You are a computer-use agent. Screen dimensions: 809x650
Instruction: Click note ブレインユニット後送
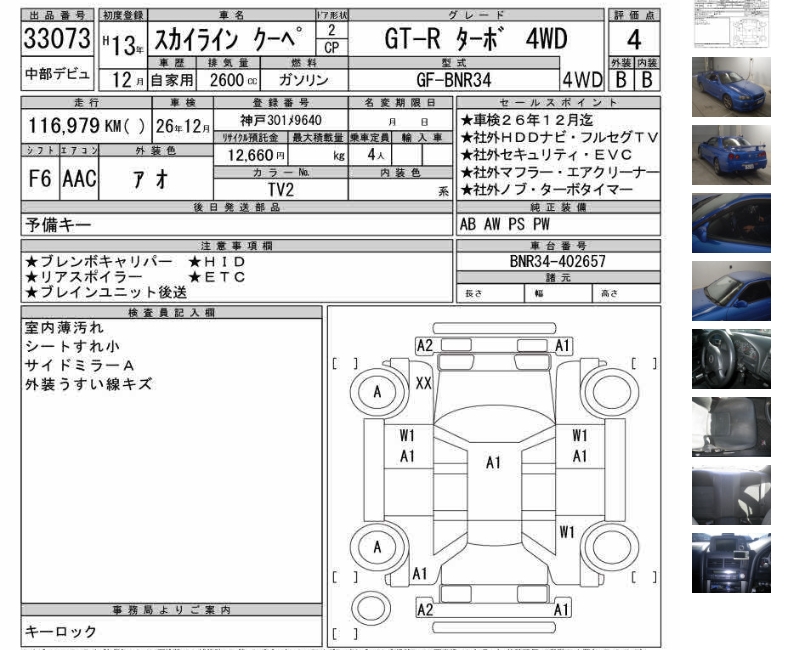106,292
